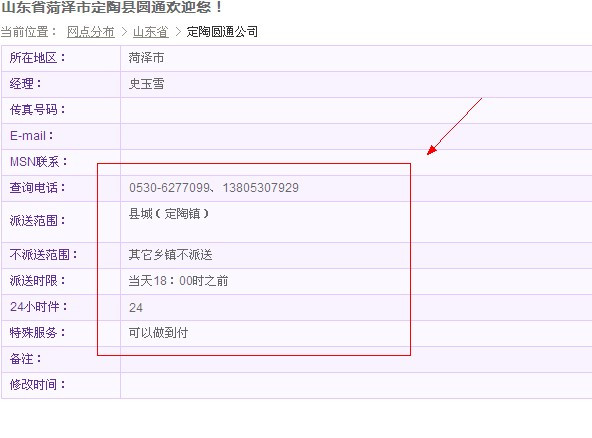
Task: Click the 修改时间 row label
Action: click(x=37, y=385)
